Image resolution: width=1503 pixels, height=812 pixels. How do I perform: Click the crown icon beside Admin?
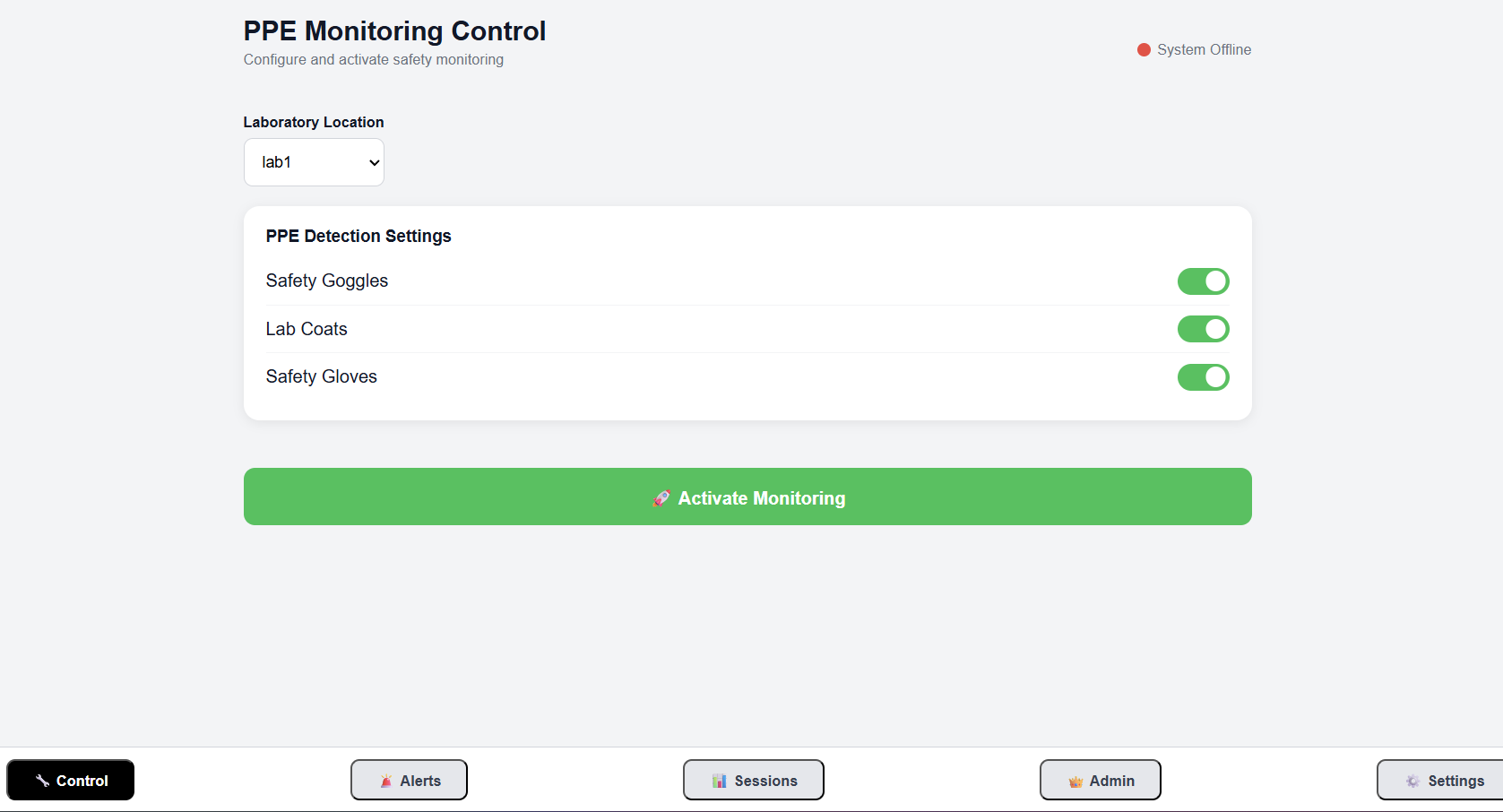1075,782
